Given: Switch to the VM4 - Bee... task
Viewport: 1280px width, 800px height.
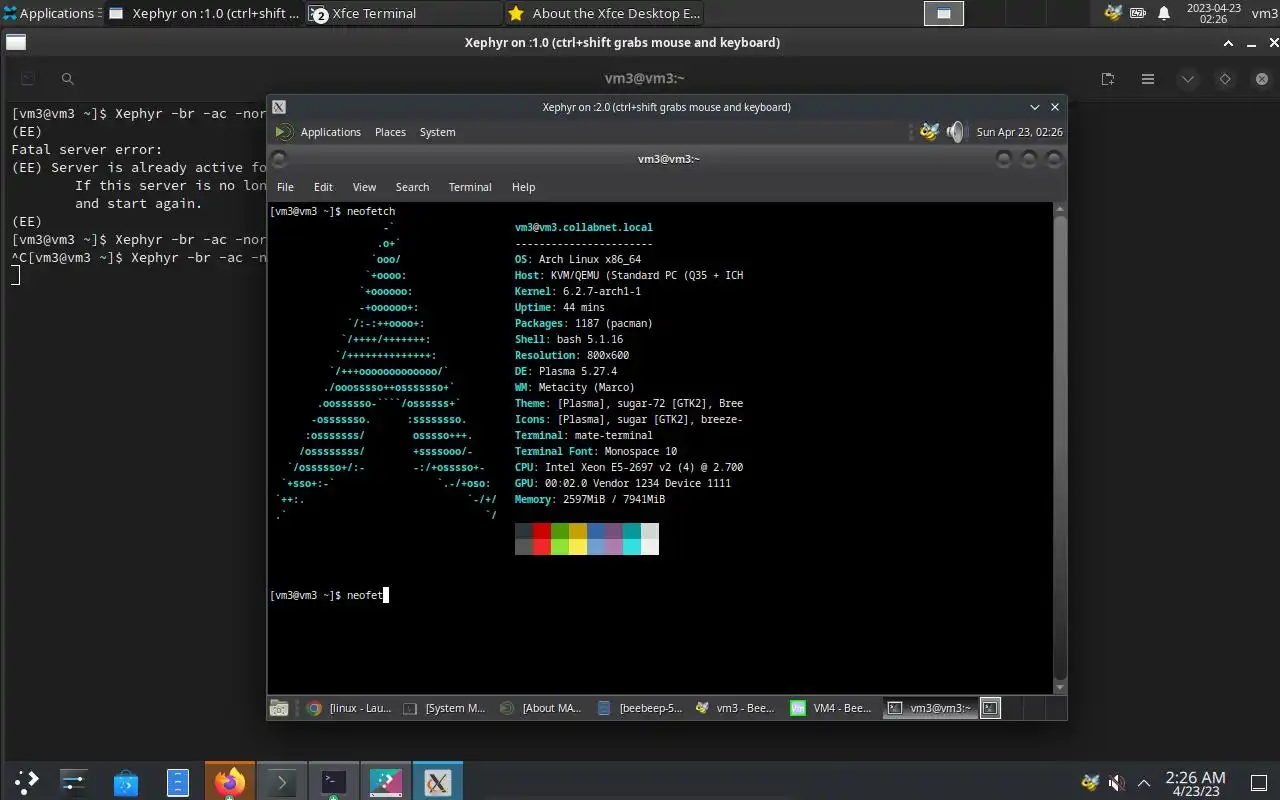Looking at the screenshot, I should coord(833,708).
